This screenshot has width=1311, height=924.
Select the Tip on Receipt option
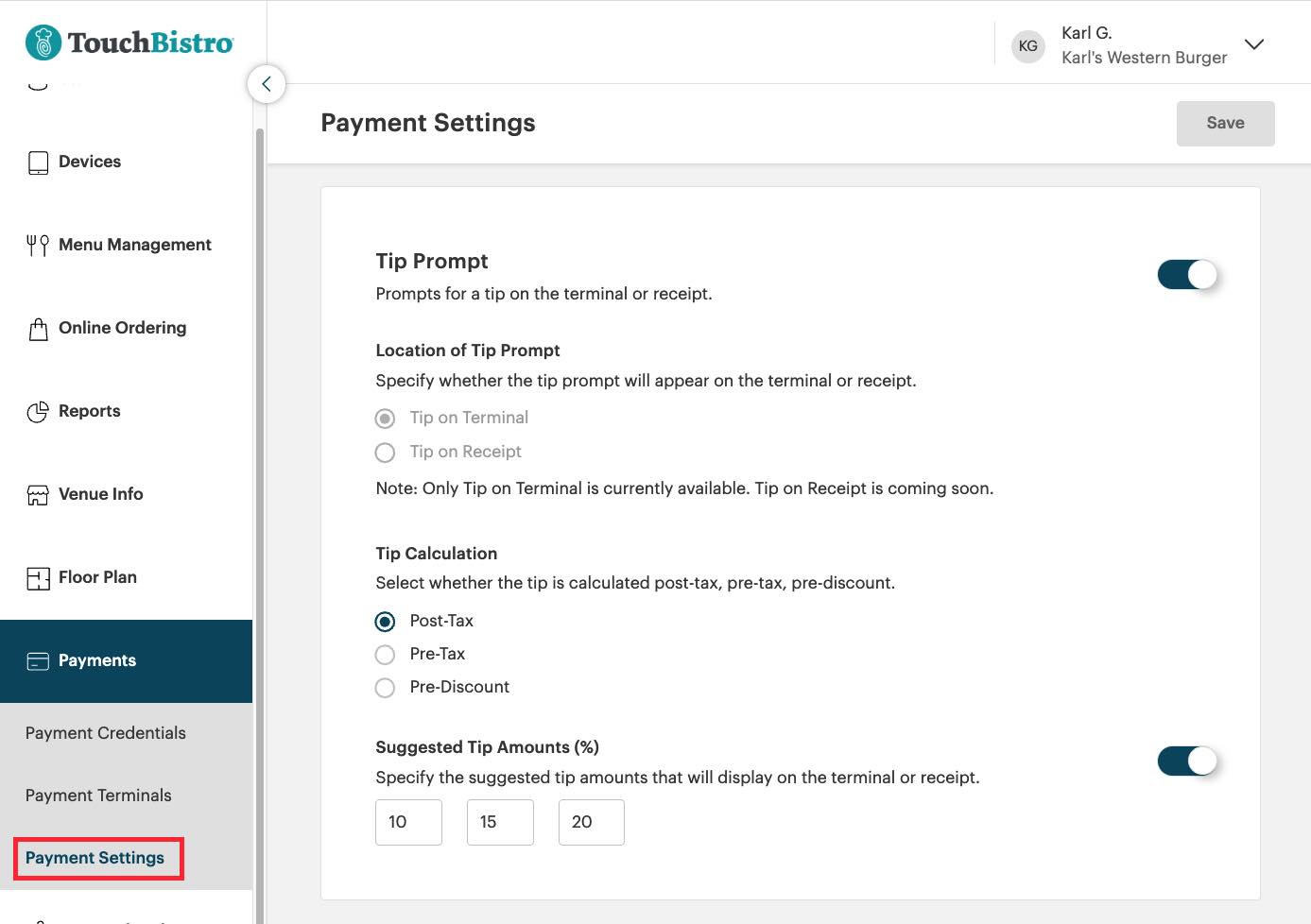pyautogui.click(x=385, y=452)
